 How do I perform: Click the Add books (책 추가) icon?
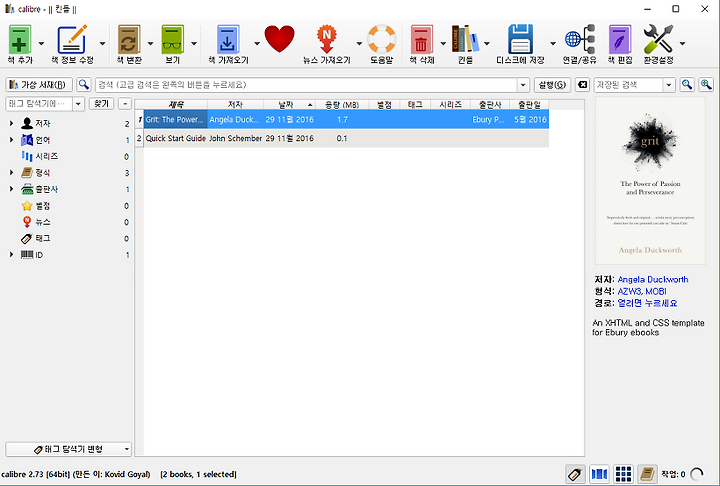(x=19, y=40)
